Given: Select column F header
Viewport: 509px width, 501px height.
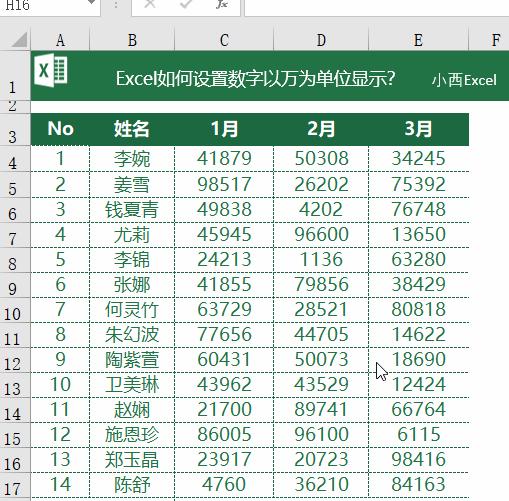Looking at the screenshot, I should 489,40.
